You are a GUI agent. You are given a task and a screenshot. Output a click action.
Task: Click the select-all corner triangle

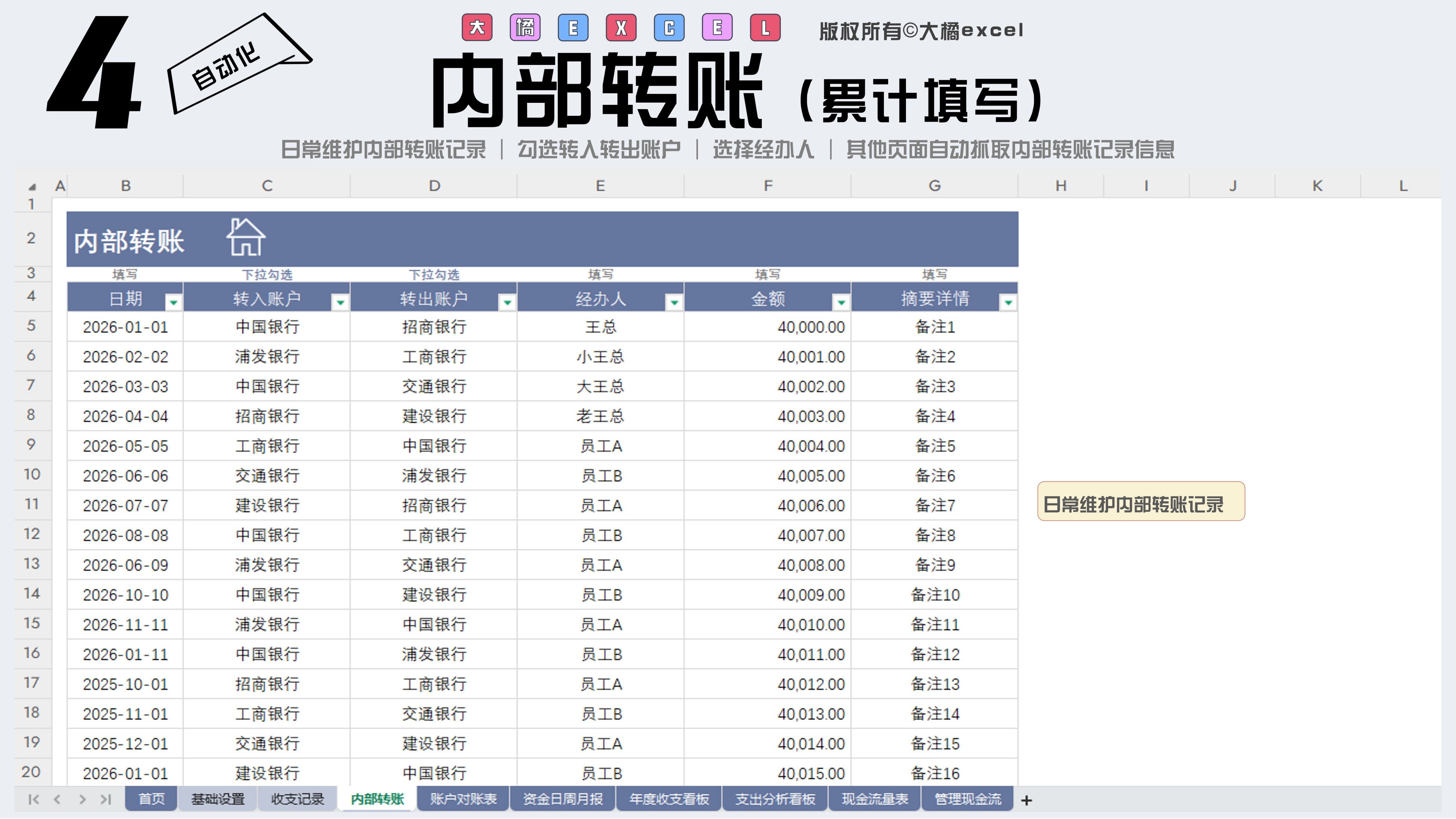32,186
